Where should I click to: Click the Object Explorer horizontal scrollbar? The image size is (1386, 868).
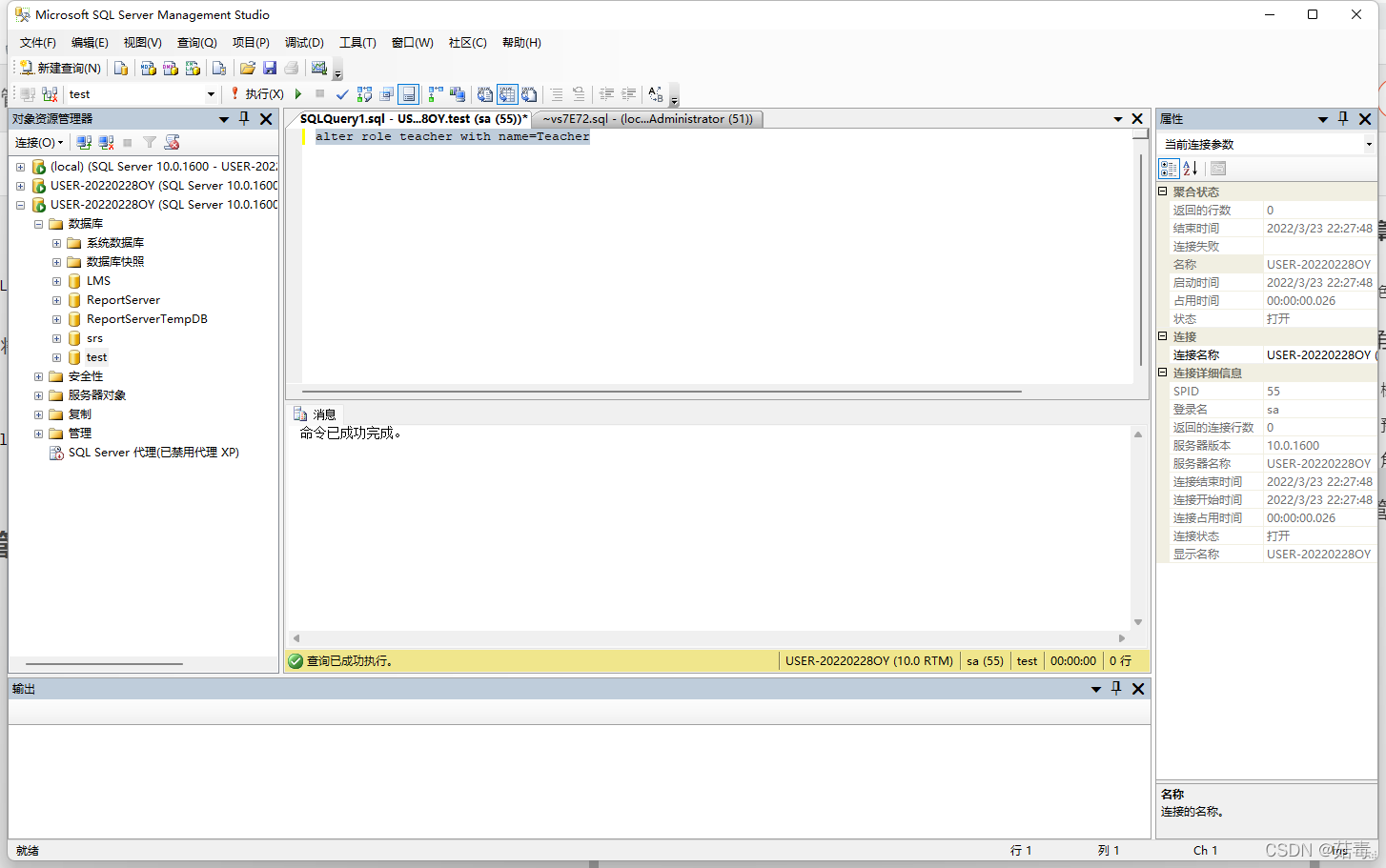pos(105,664)
